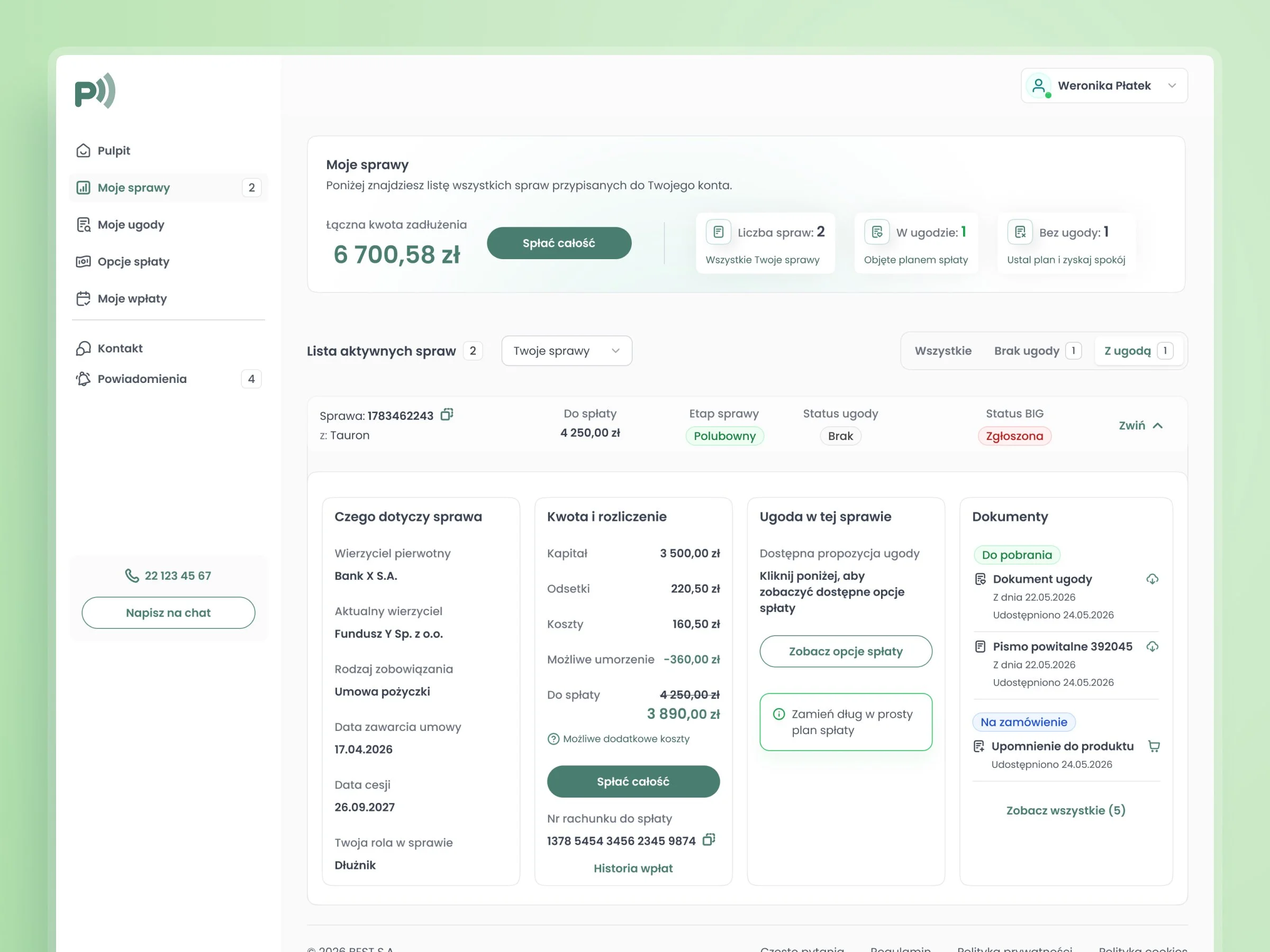The image size is (1270, 952).
Task: Copy case number 1783462243
Action: 447,414
